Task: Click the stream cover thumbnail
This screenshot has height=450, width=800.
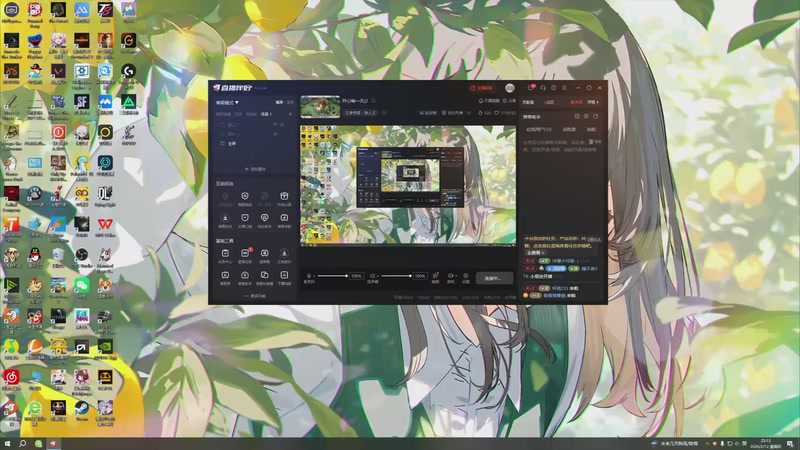Action: click(320, 107)
